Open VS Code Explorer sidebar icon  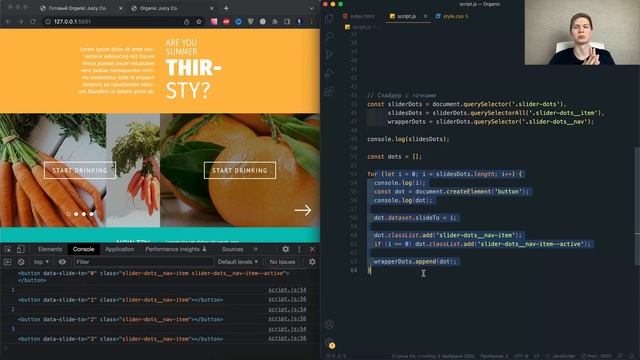(329, 18)
